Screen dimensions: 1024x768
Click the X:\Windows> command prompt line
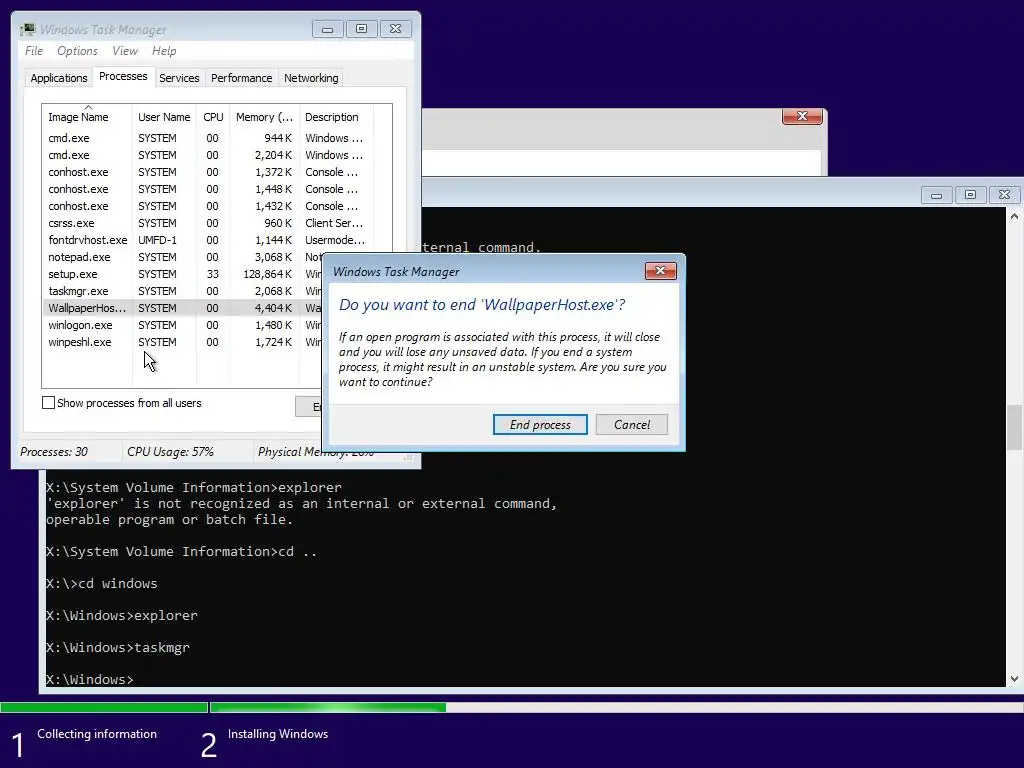(x=89, y=679)
